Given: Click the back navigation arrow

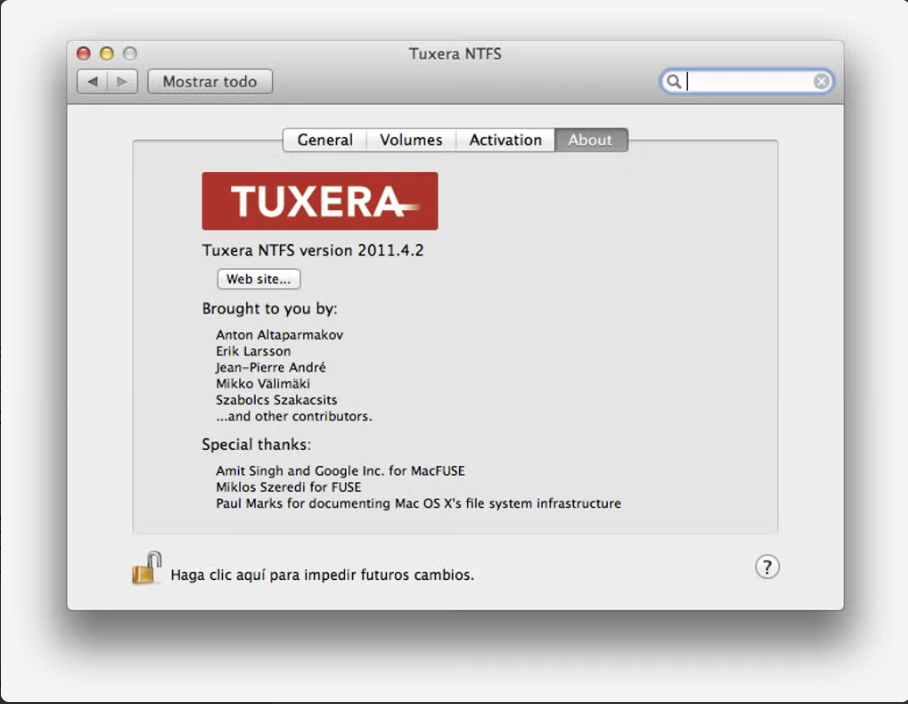Looking at the screenshot, I should pyautogui.click(x=93, y=82).
